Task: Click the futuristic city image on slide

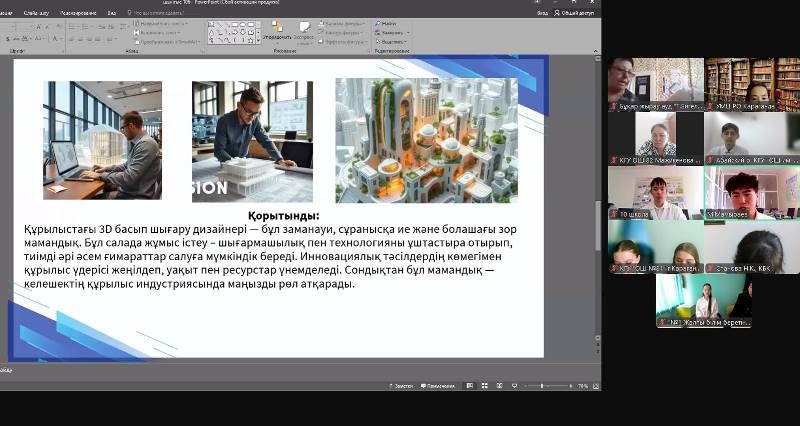Action: click(427, 139)
